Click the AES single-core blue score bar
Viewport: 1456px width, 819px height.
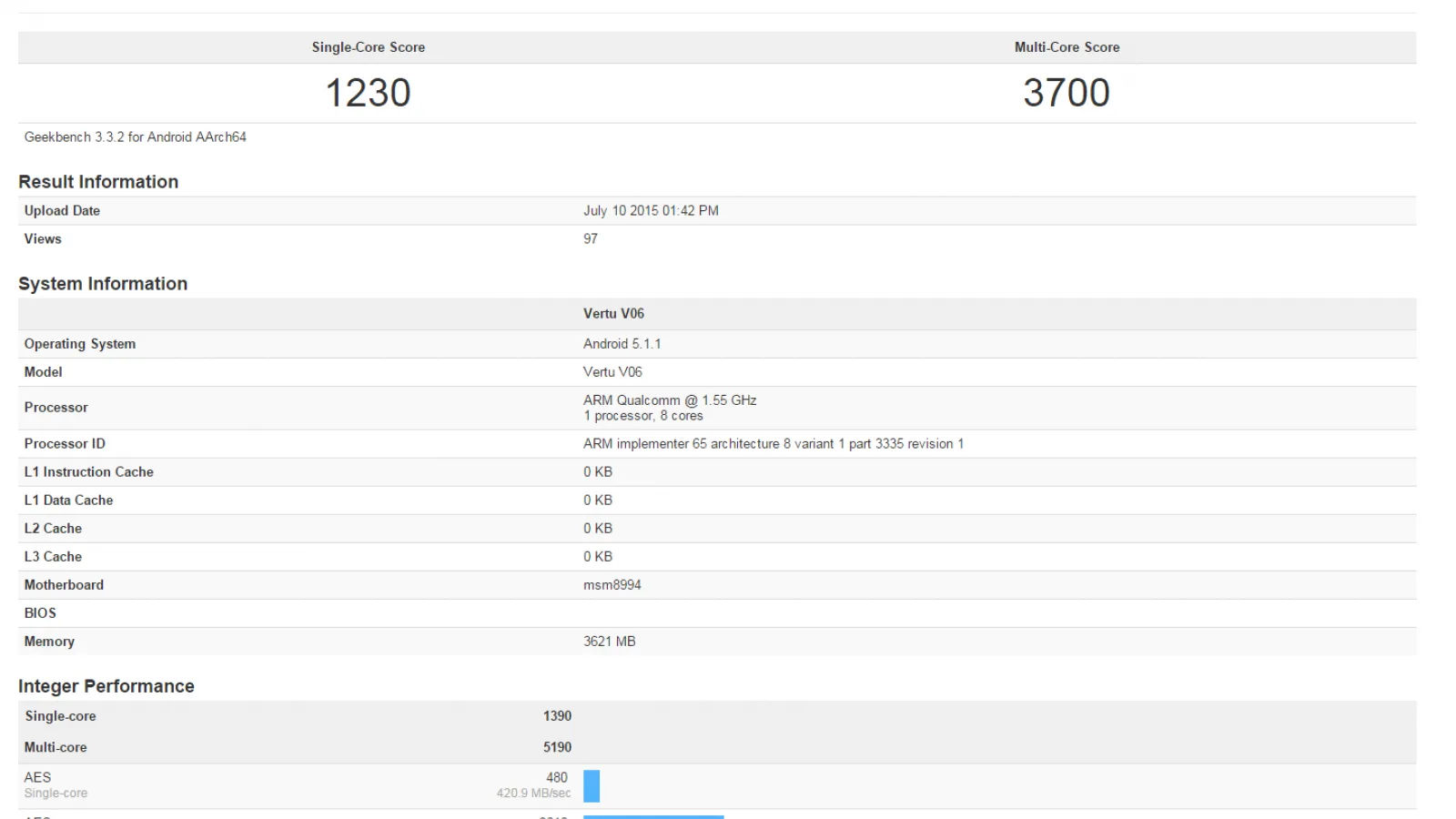(x=591, y=786)
